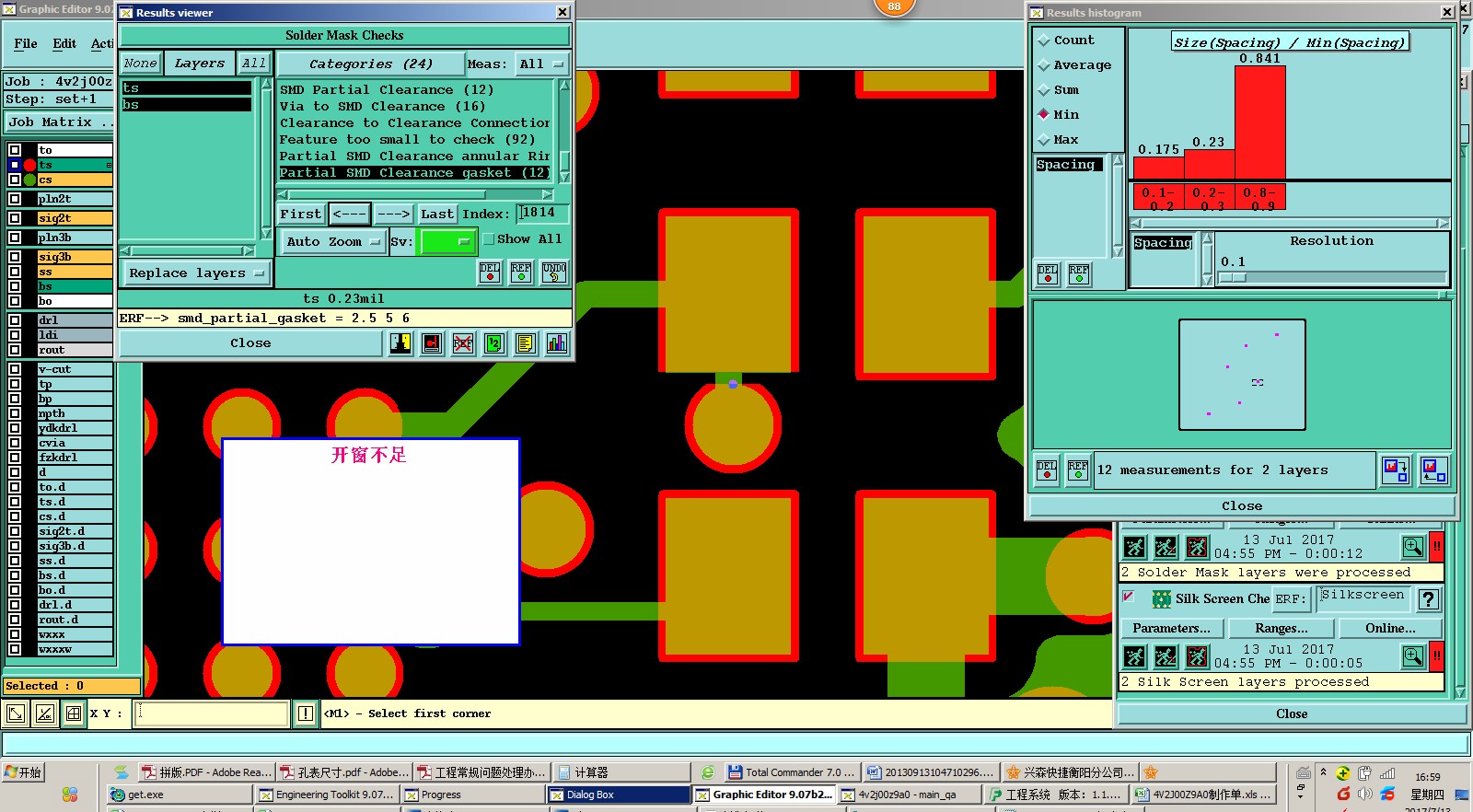Click snap-to-grid icon left of X Y field
This screenshot has width=1473, height=812.
(x=74, y=713)
